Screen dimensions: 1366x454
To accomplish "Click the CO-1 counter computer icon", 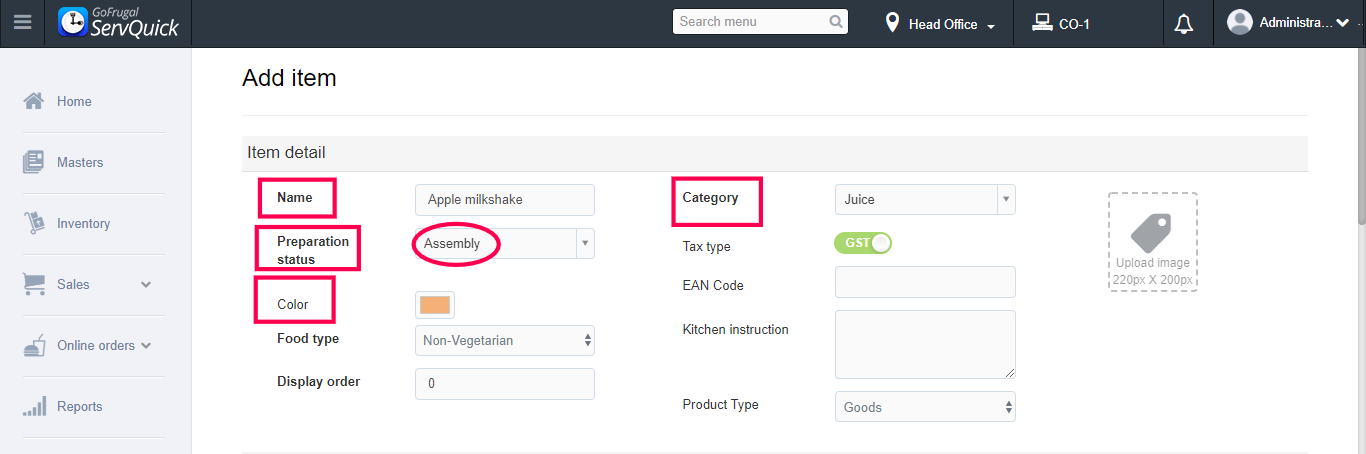I will (1041, 23).
